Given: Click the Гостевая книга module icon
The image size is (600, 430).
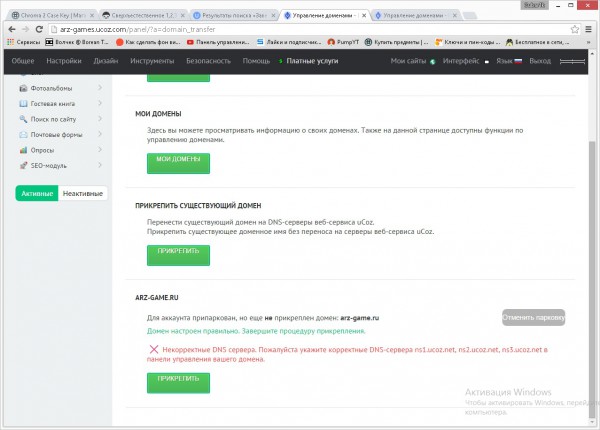Looking at the screenshot, I should click(x=23, y=104).
